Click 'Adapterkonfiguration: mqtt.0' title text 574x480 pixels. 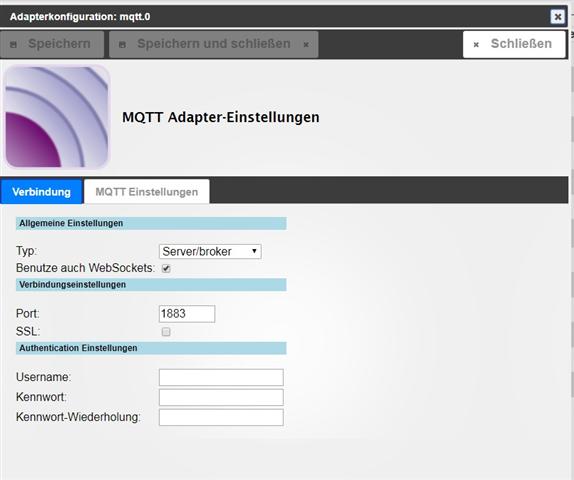pyautogui.click(x=80, y=17)
